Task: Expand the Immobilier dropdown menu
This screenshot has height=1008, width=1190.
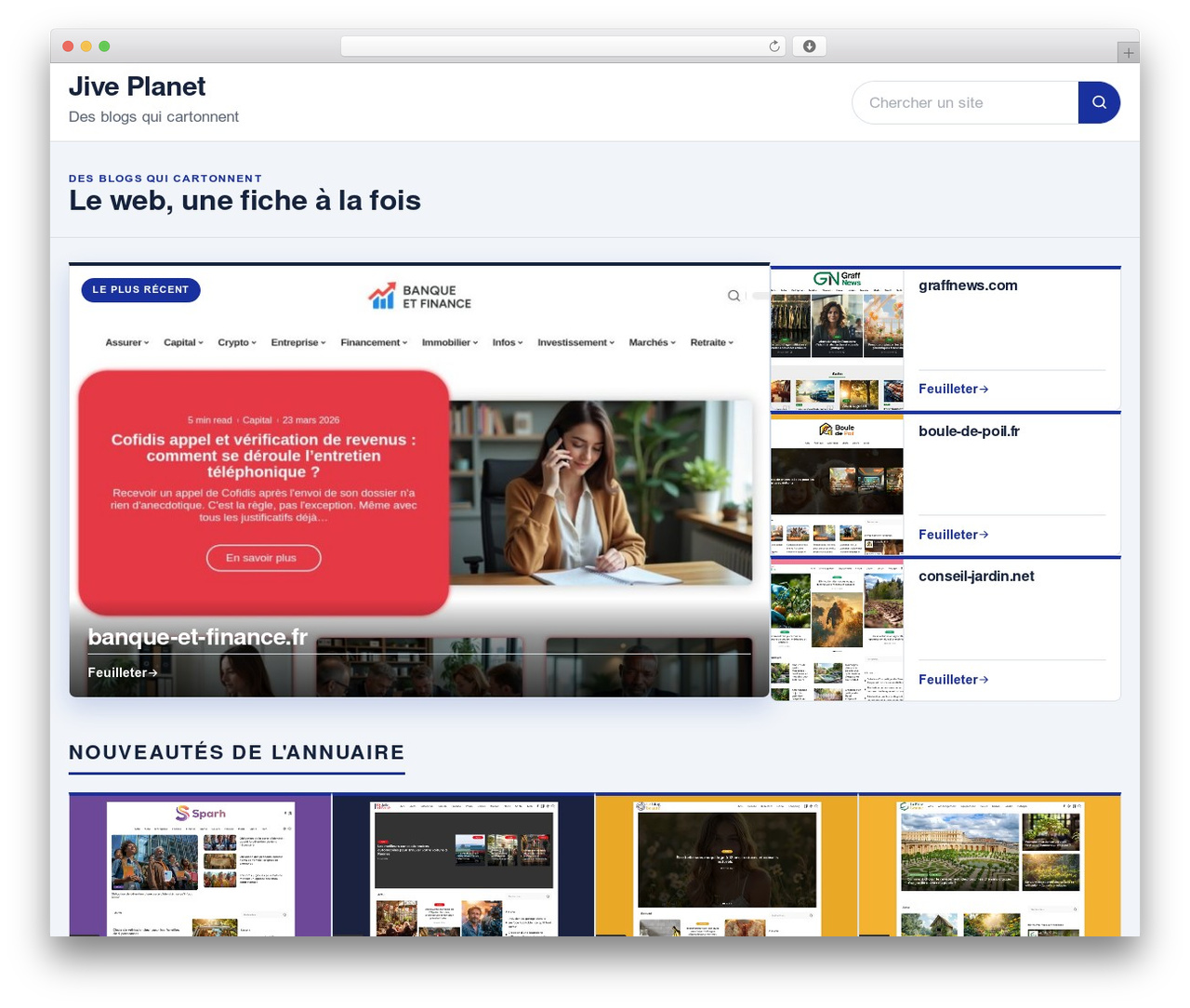Action: coord(450,342)
